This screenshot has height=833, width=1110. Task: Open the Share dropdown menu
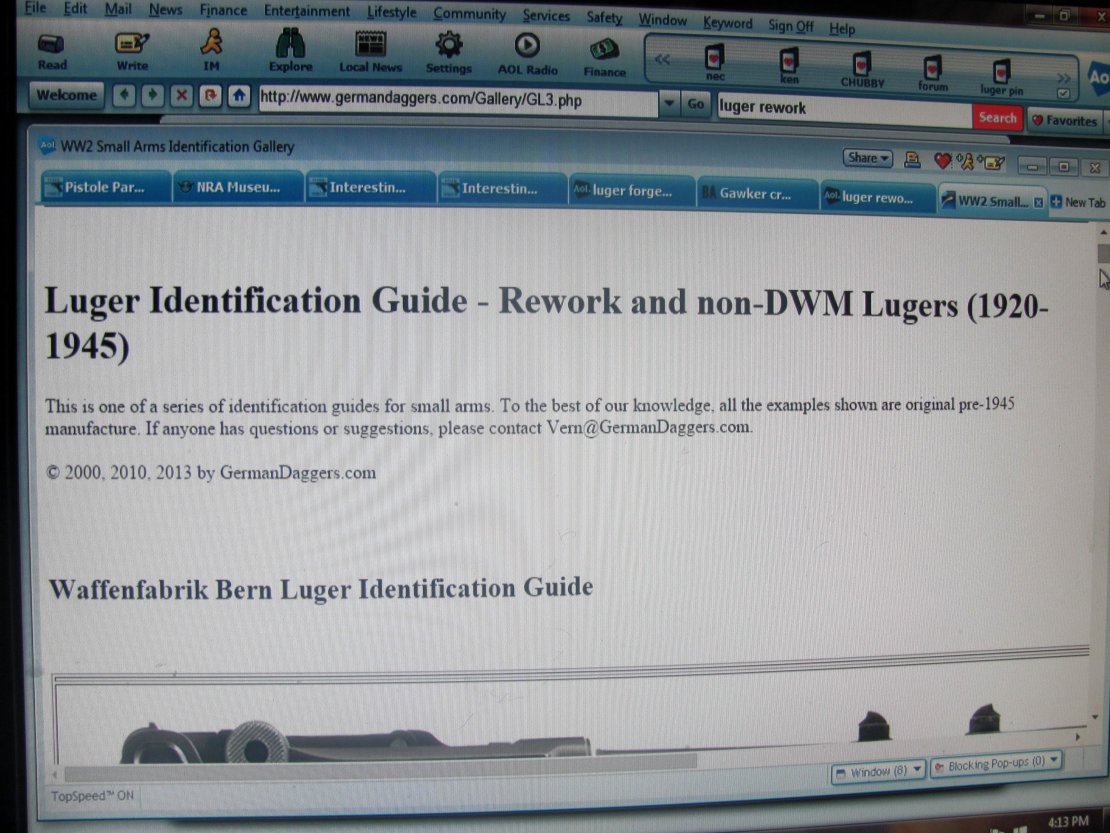[x=867, y=158]
